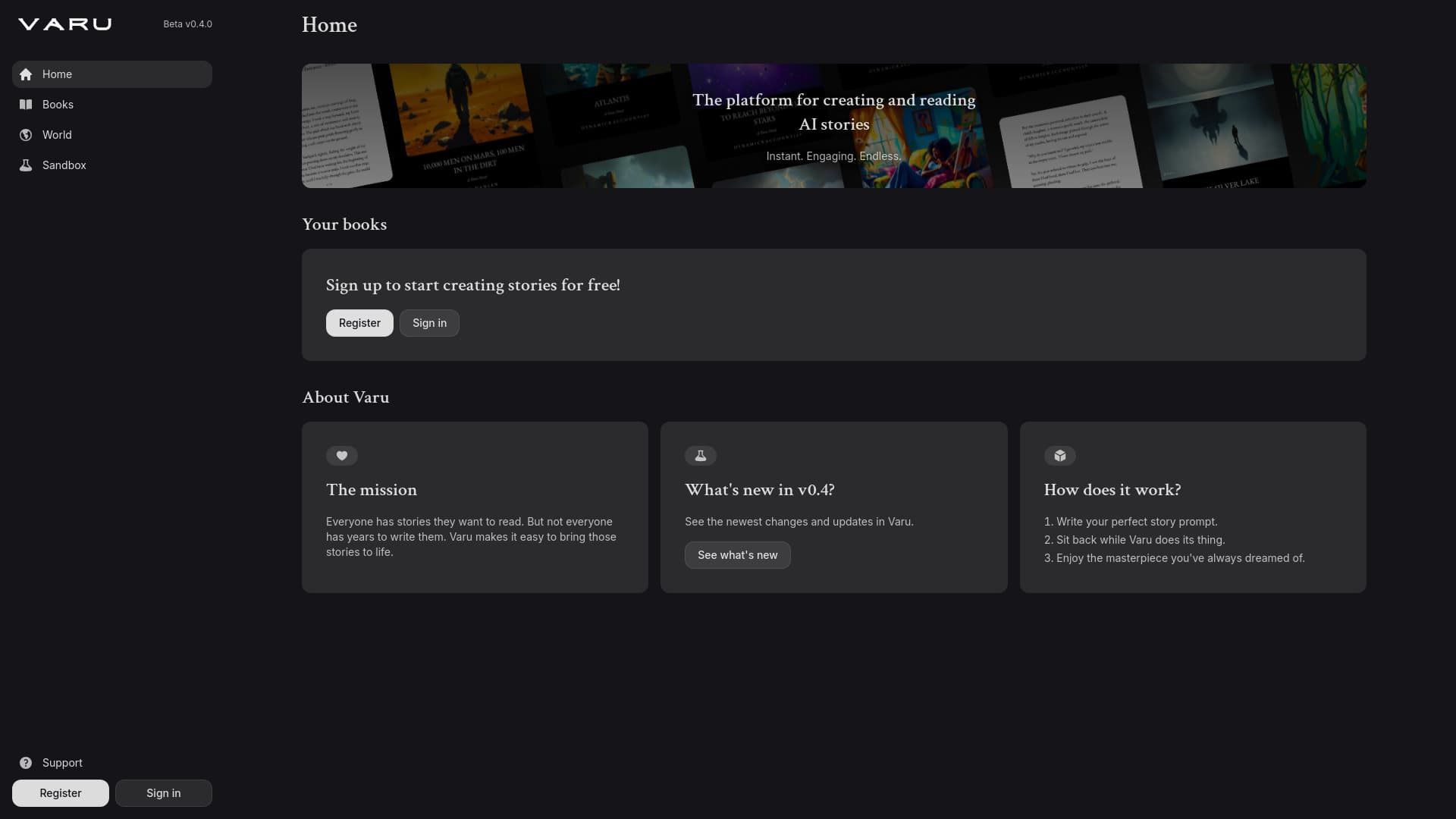Viewport: 1456px width, 819px height.
Task: Click the Books open-book icon
Action: pyautogui.click(x=26, y=105)
